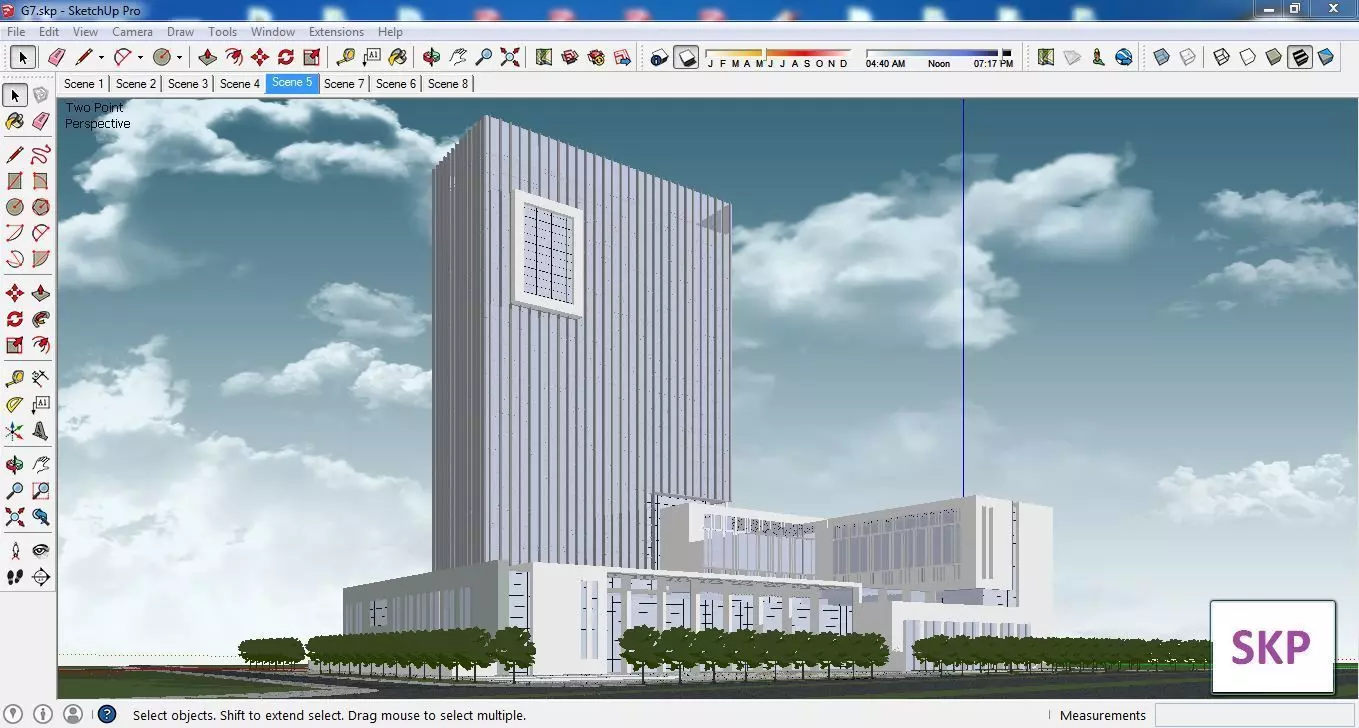Click the status bar help question icon

(106, 714)
